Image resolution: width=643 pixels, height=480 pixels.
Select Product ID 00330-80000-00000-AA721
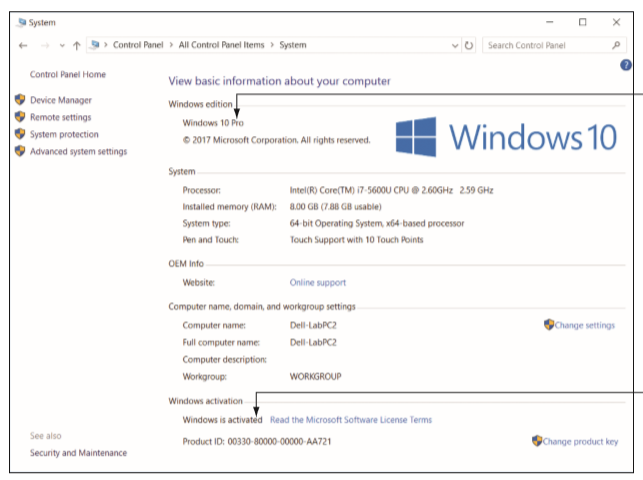pos(257,441)
